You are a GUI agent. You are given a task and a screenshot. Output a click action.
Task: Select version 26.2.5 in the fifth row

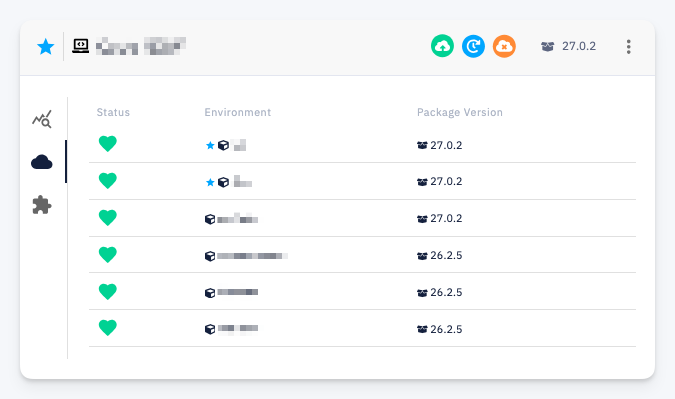click(446, 292)
